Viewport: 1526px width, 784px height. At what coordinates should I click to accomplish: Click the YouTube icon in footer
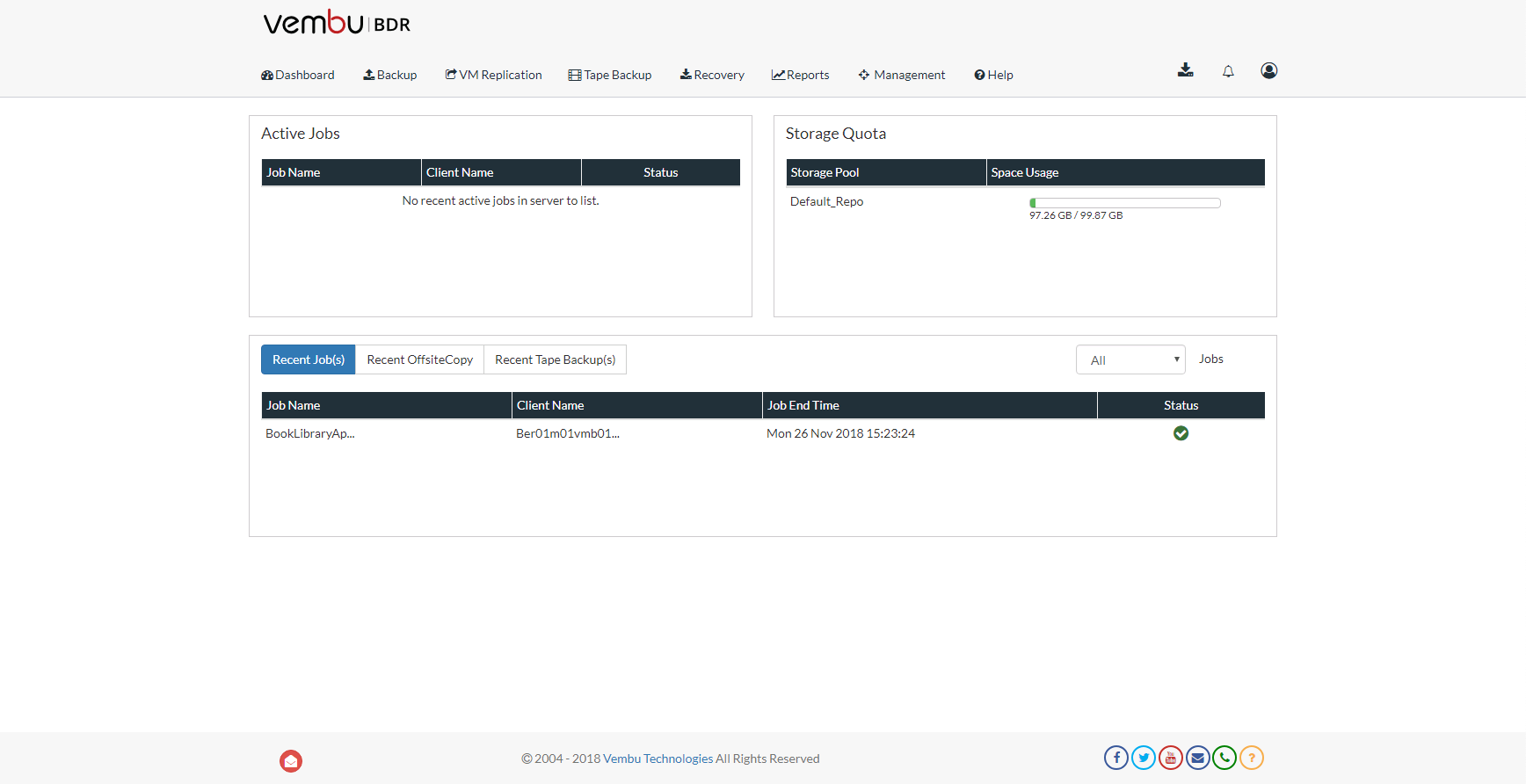[x=1171, y=758]
